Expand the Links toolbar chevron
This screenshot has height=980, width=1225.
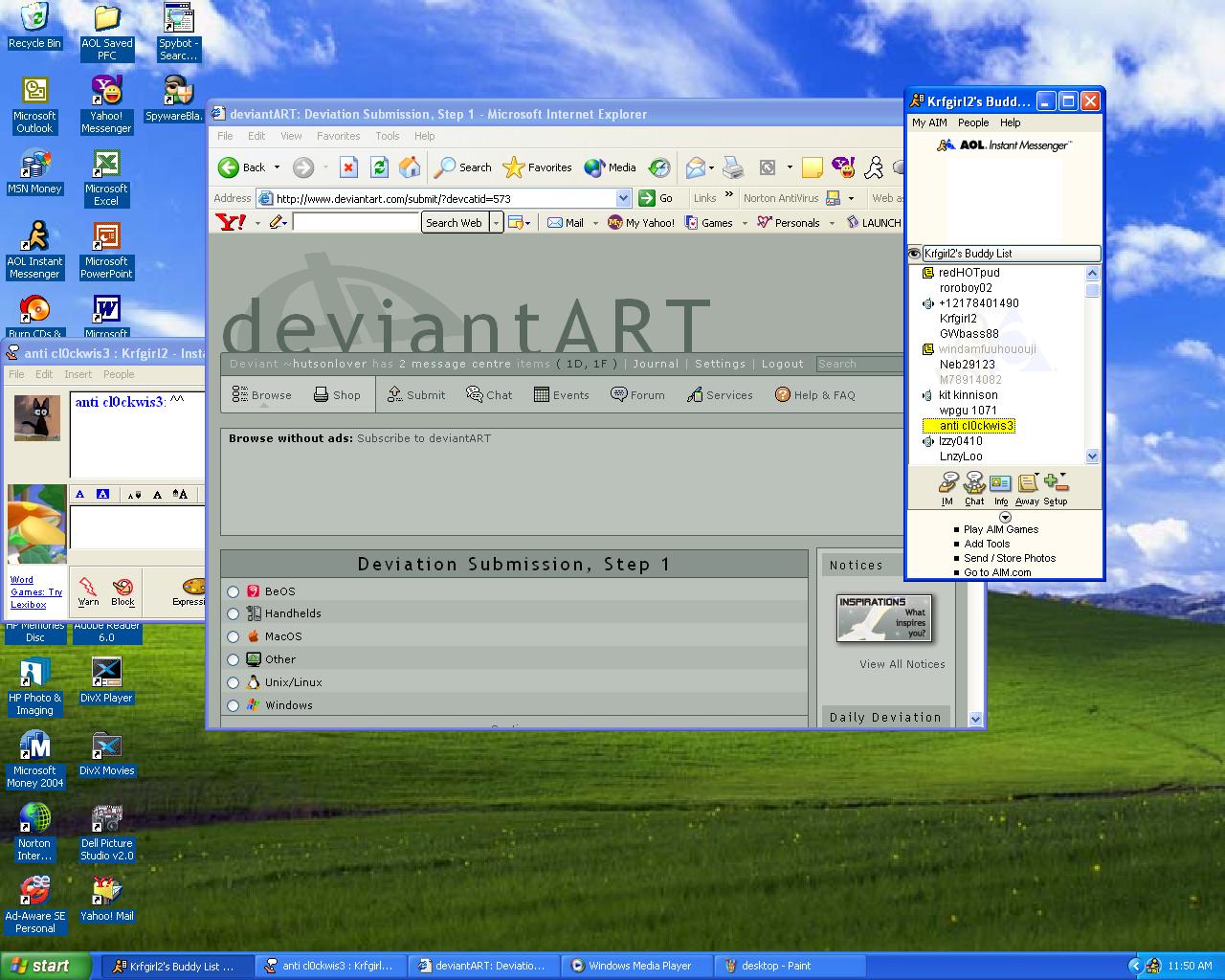[729, 194]
